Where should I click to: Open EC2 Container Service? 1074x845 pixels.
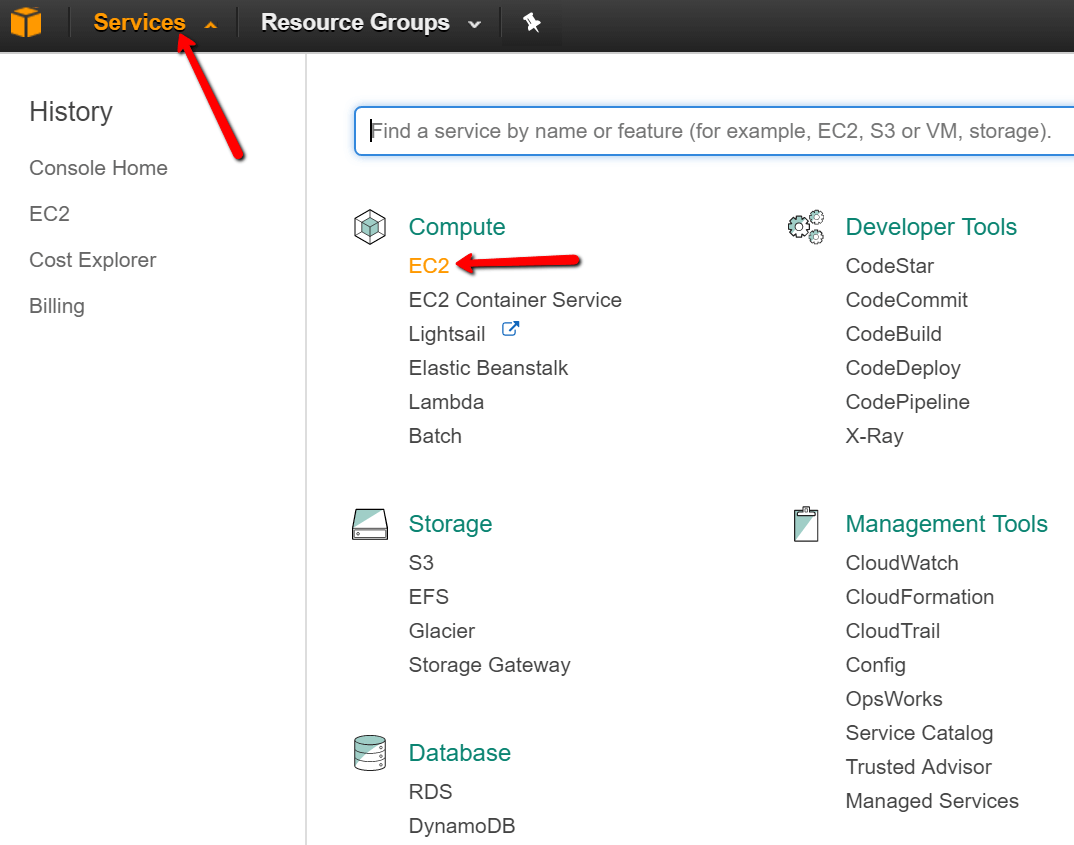[515, 300]
